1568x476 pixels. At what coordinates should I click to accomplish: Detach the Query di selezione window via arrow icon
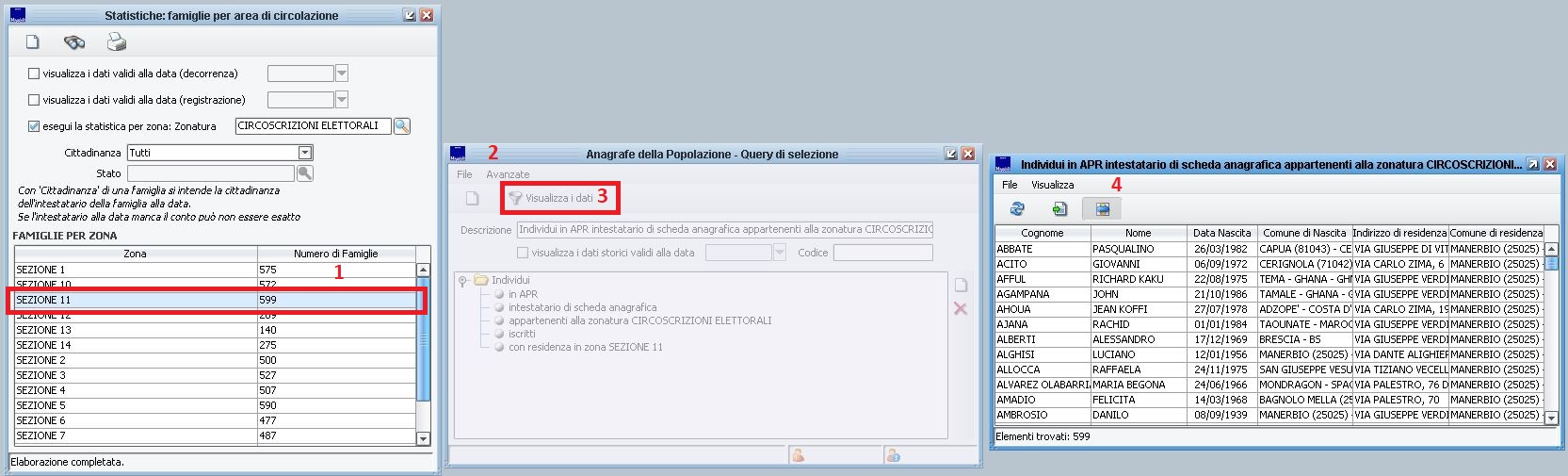point(950,154)
